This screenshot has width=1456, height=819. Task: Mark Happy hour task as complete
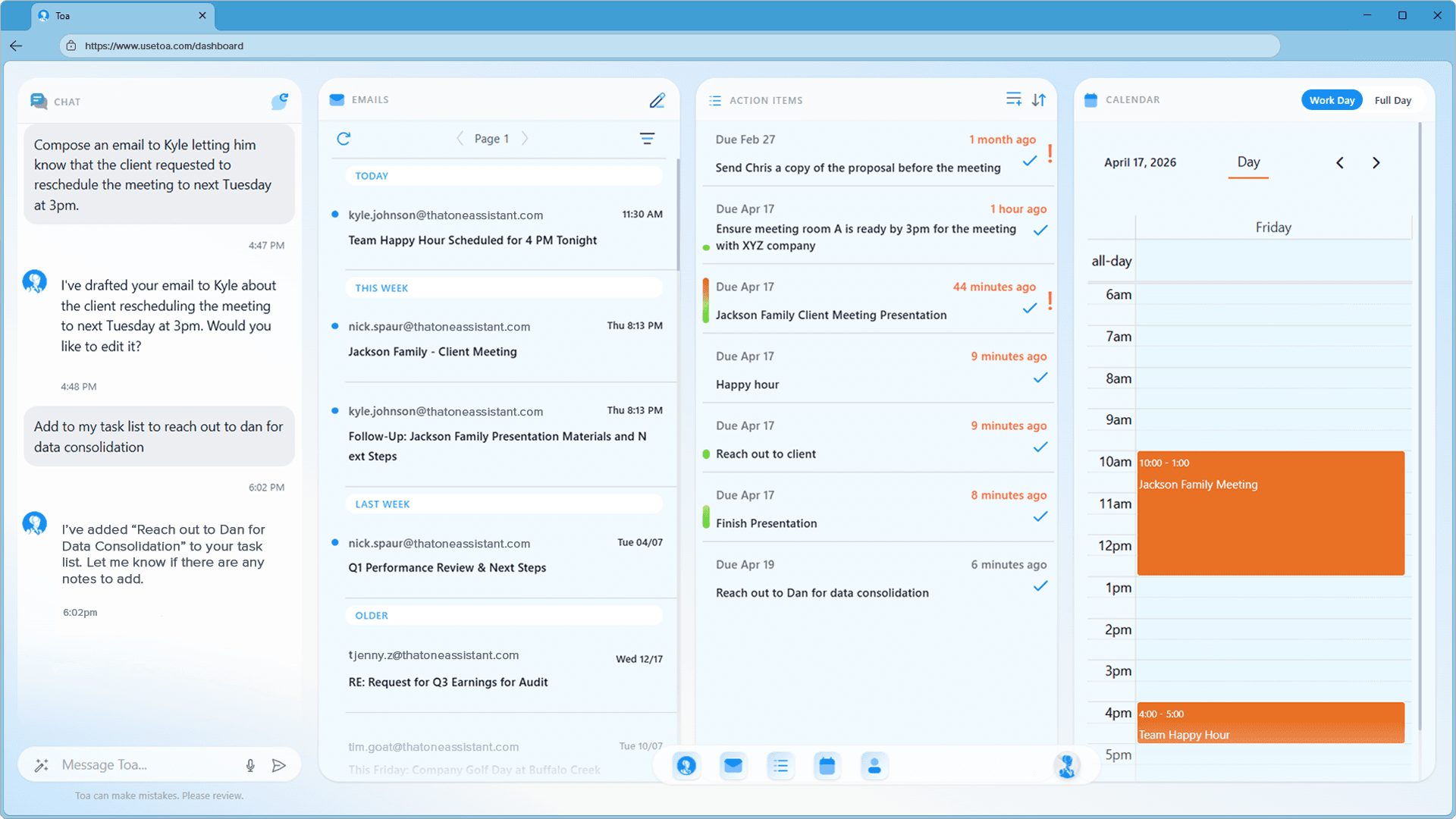(x=1040, y=378)
